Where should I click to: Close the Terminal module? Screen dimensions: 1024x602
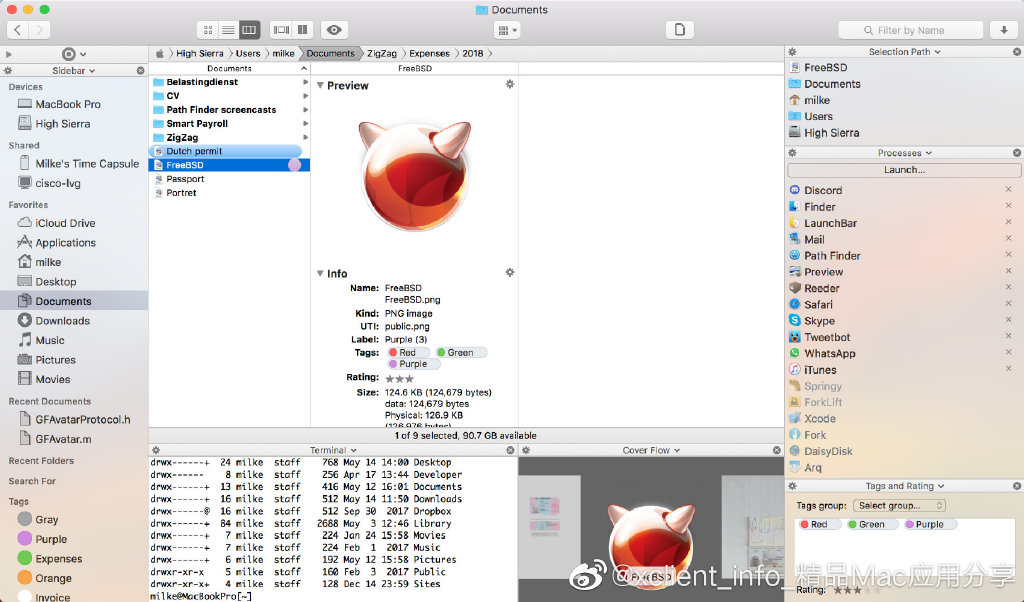(x=511, y=450)
